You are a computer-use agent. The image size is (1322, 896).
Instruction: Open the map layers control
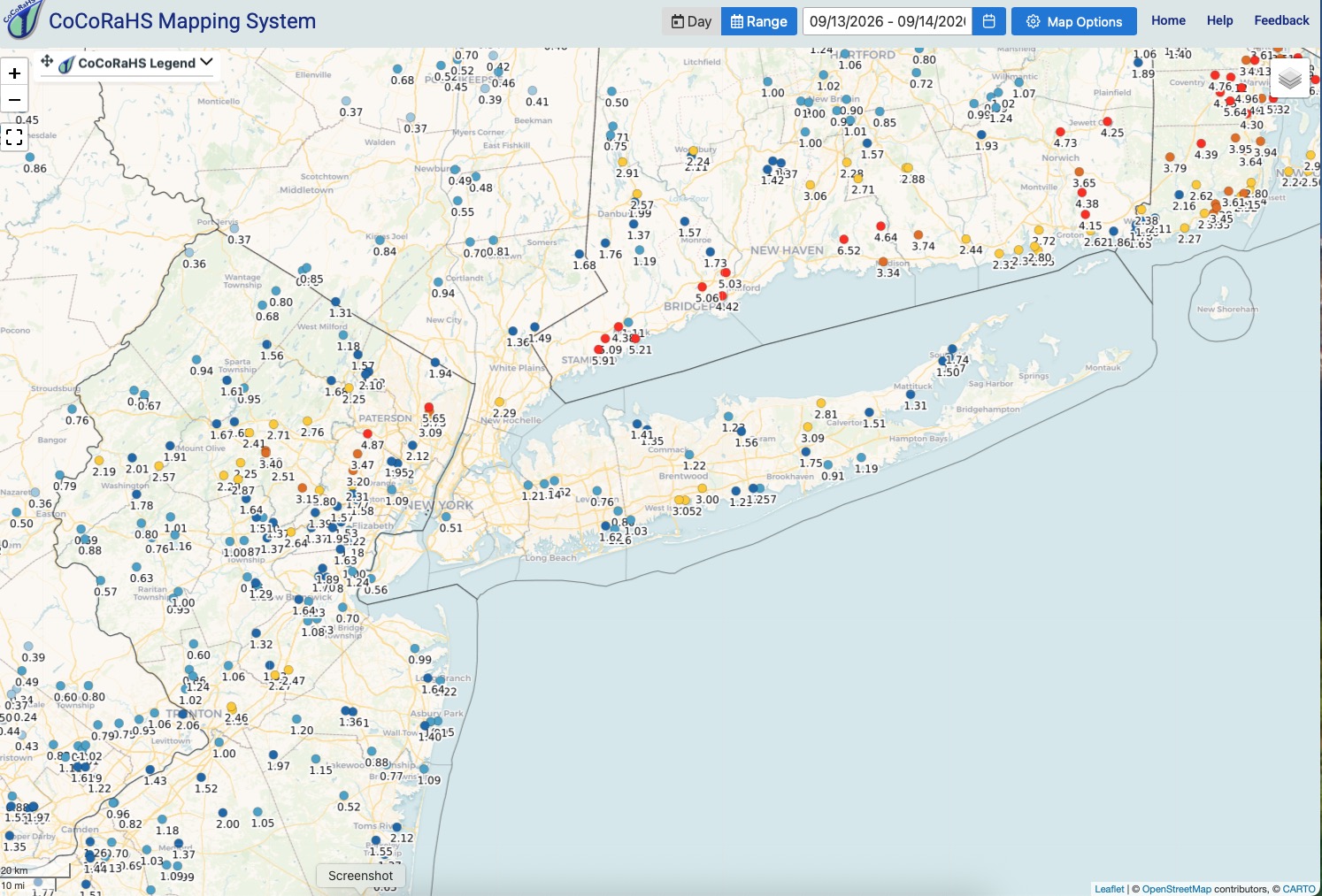pos(1290,80)
